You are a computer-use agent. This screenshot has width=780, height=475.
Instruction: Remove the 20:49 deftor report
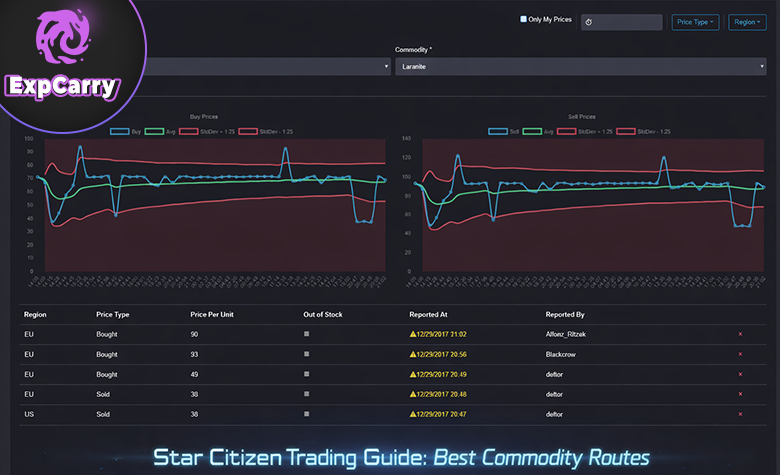tap(740, 374)
